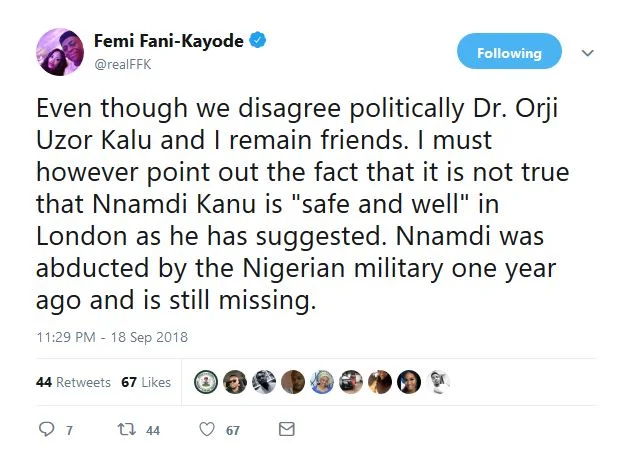Image resolution: width=620 pixels, height=467 pixels.
Task: Click the blue verified badge next to Femi Fani-Kayode
Action: click(259, 41)
